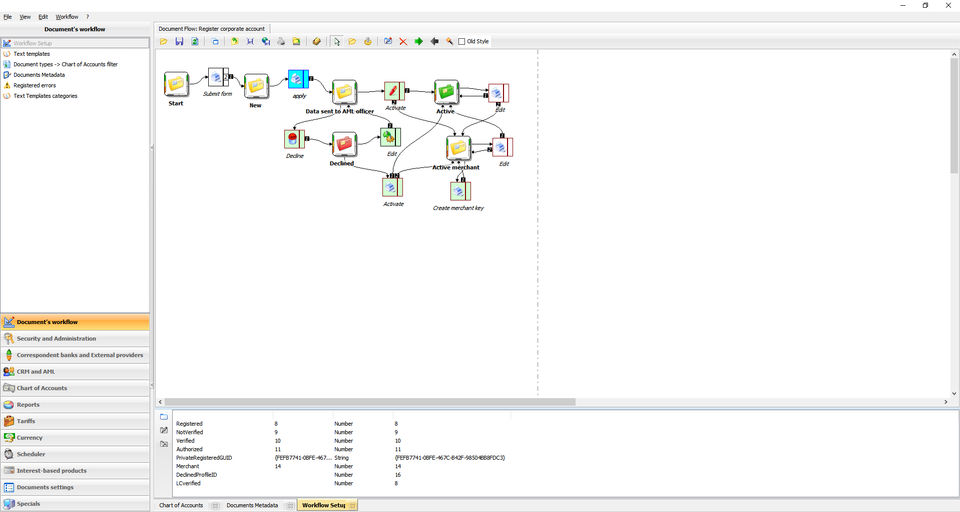
Task: Open Documents Metadata tree item
Action: tap(39, 75)
